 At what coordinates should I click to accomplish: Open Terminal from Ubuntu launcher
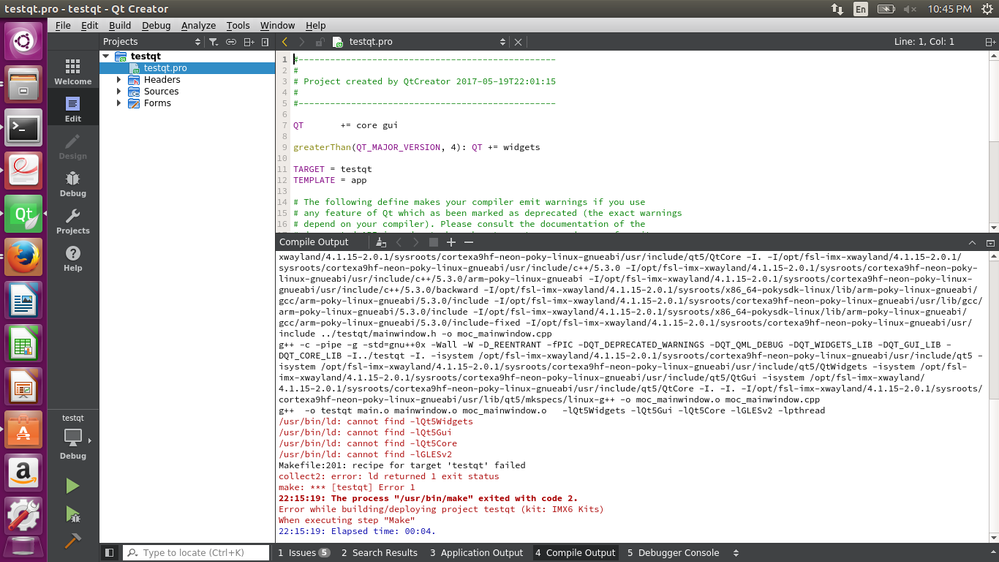coord(24,128)
